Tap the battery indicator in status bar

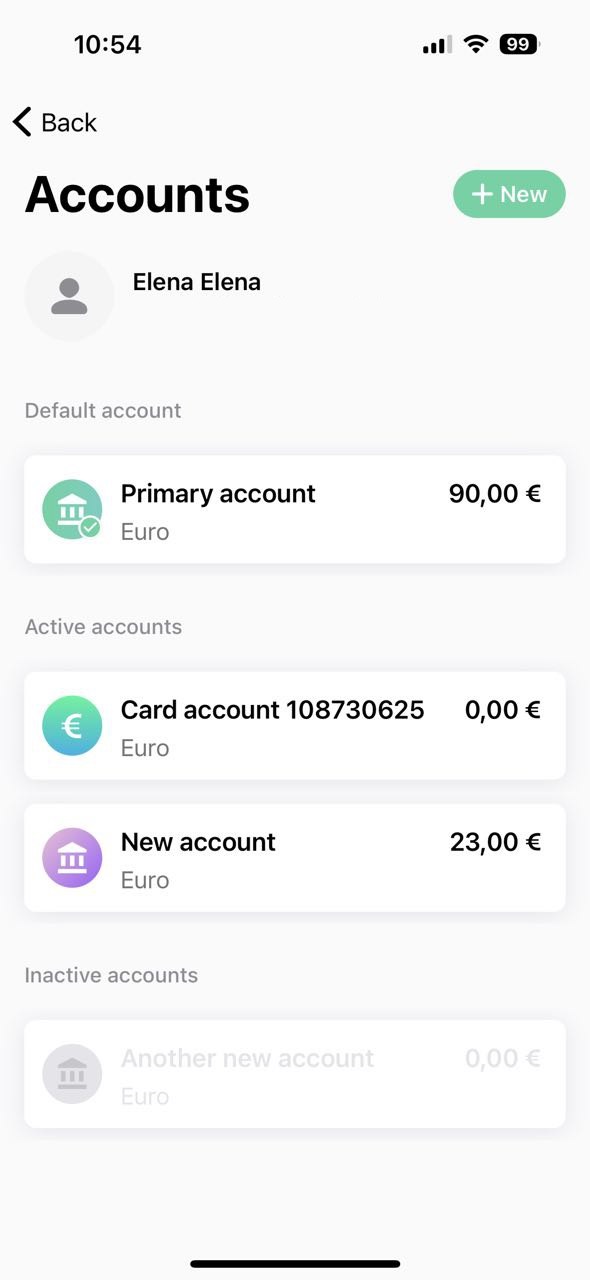[x=520, y=44]
